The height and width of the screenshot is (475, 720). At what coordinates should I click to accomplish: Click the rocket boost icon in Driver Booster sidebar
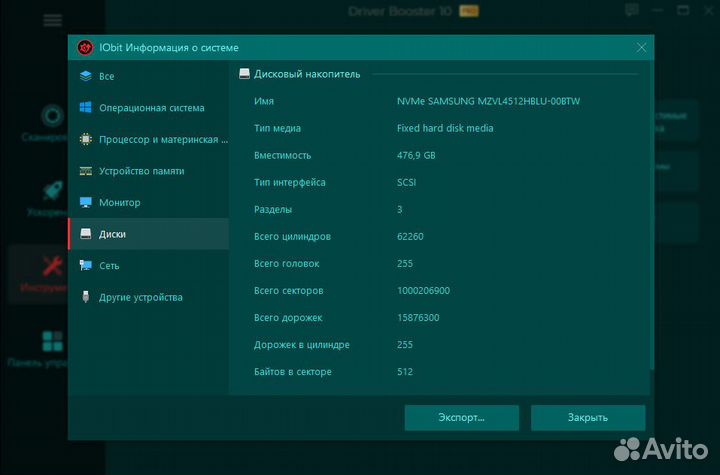[52, 191]
